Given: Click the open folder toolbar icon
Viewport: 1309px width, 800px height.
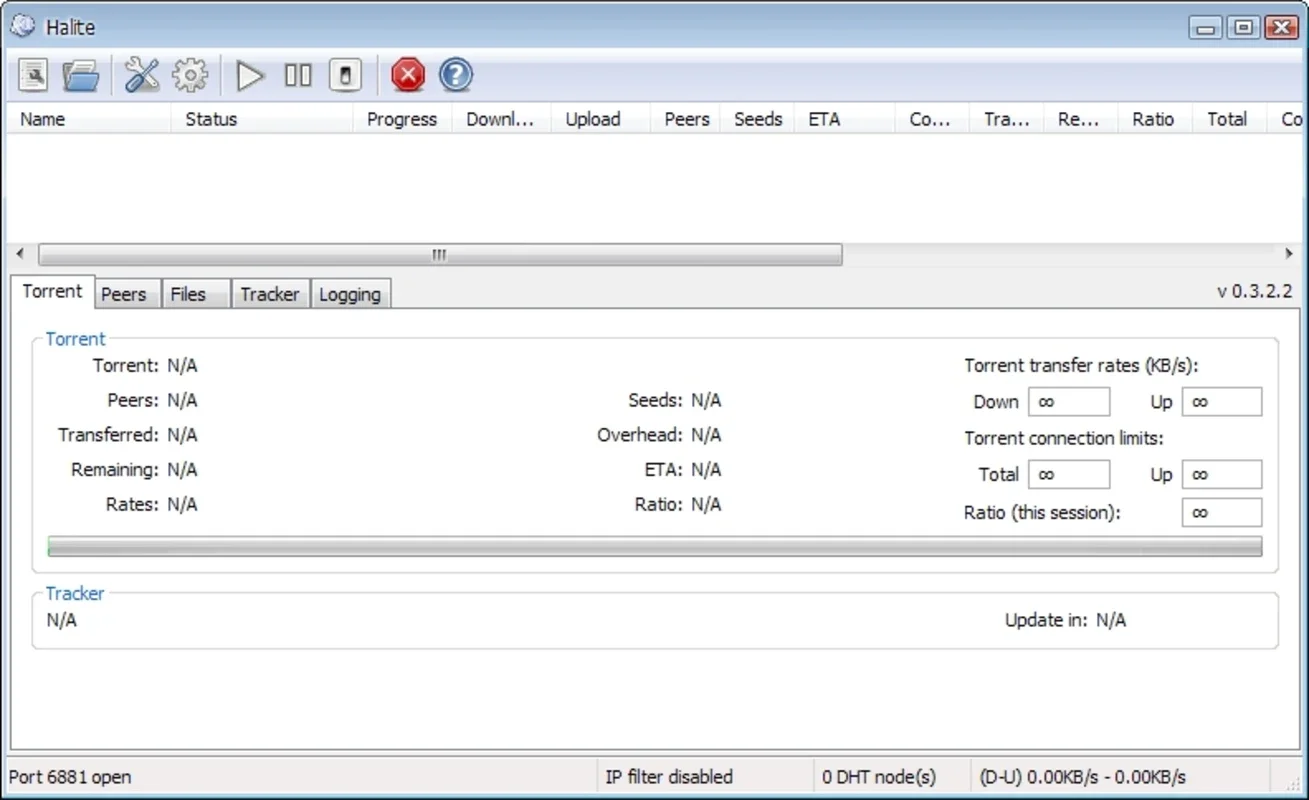Looking at the screenshot, I should (80, 75).
